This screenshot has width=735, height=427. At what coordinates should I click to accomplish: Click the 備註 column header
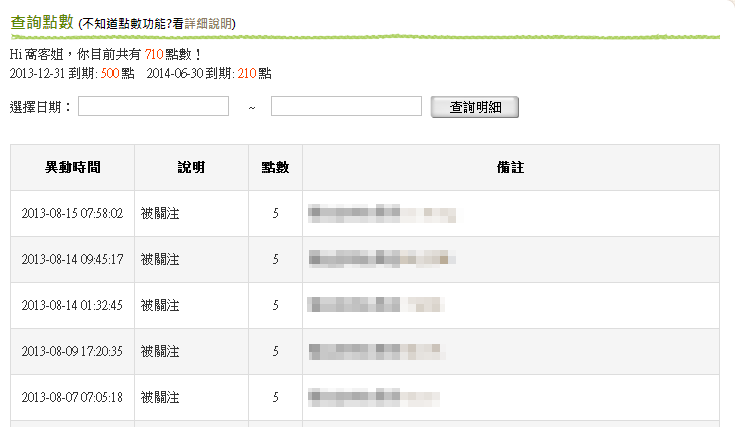pyautogui.click(x=510, y=167)
